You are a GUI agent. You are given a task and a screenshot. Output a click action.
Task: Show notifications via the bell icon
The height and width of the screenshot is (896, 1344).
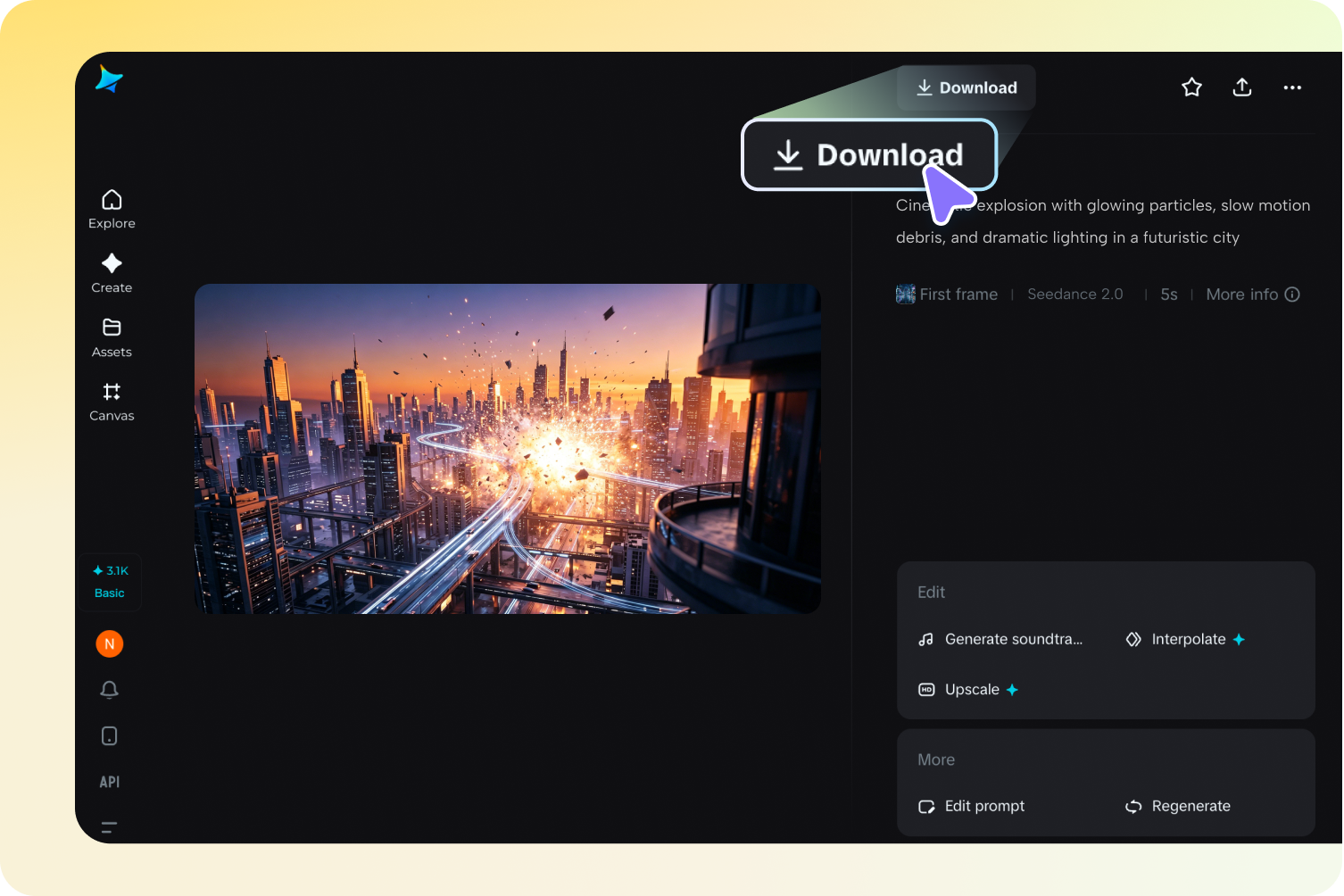click(110, 690)
